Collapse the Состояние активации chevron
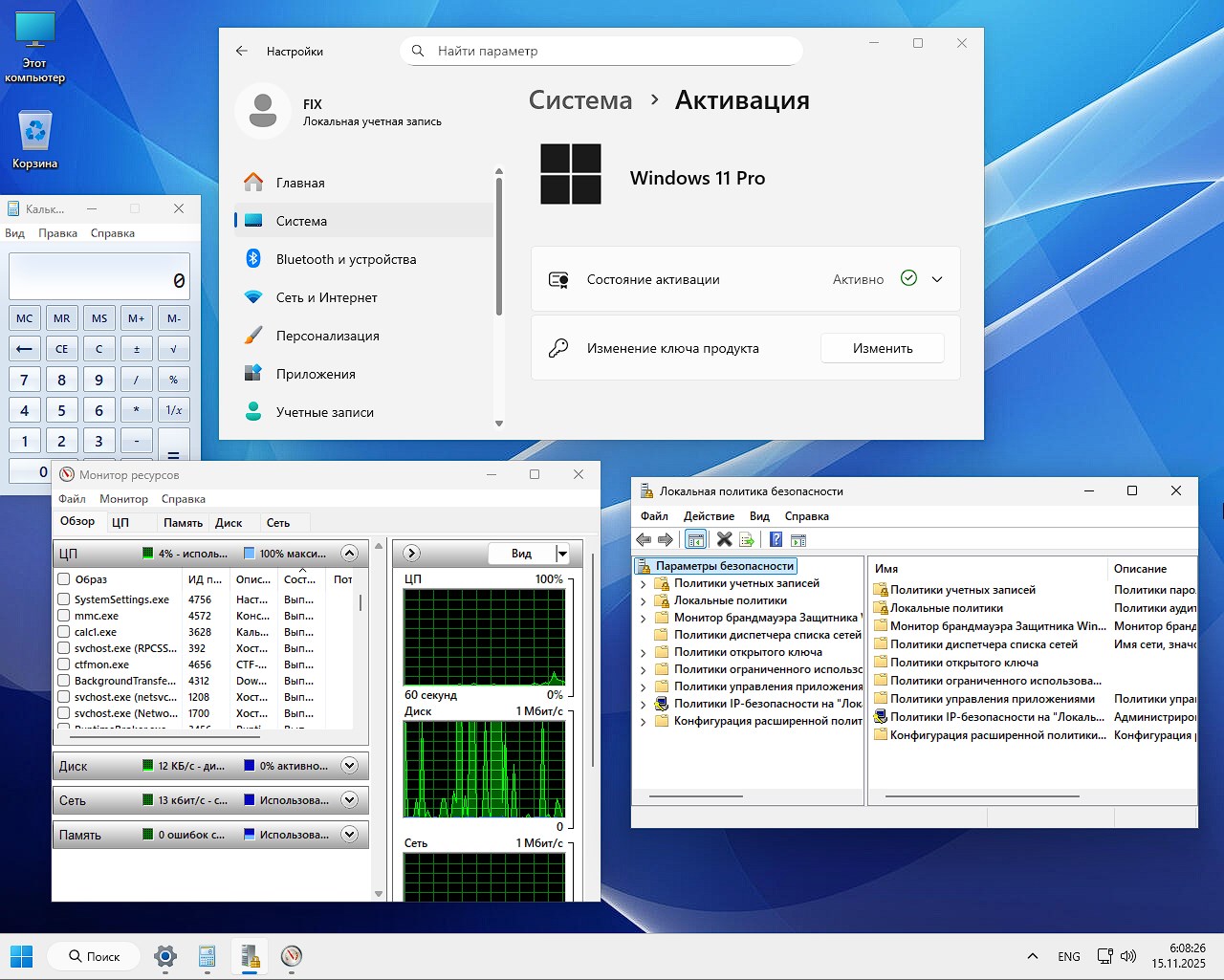The image size is (1224, 980). [x=936, y=279]
